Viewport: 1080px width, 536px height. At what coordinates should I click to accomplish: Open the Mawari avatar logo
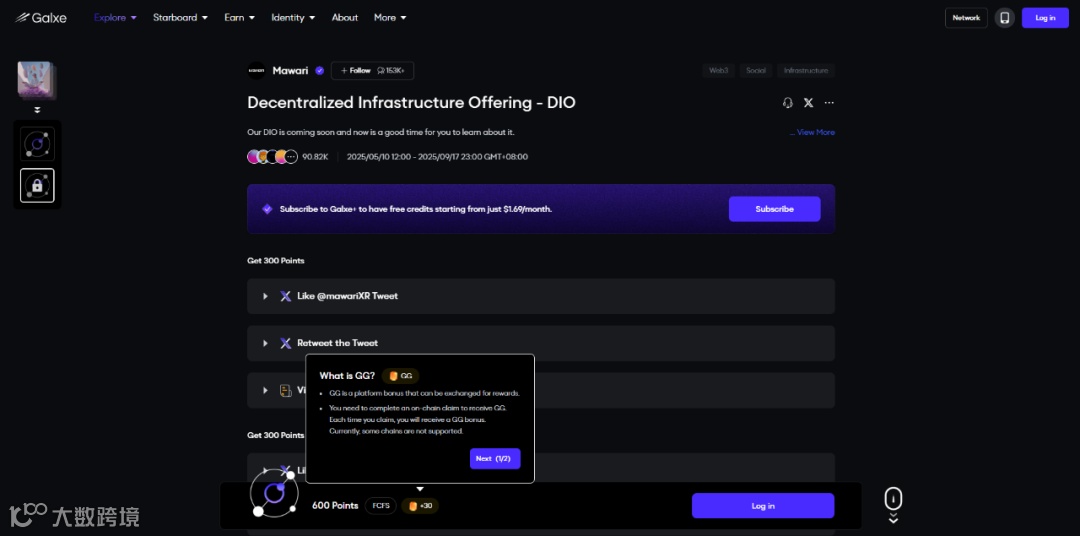(x=256, y=70)
